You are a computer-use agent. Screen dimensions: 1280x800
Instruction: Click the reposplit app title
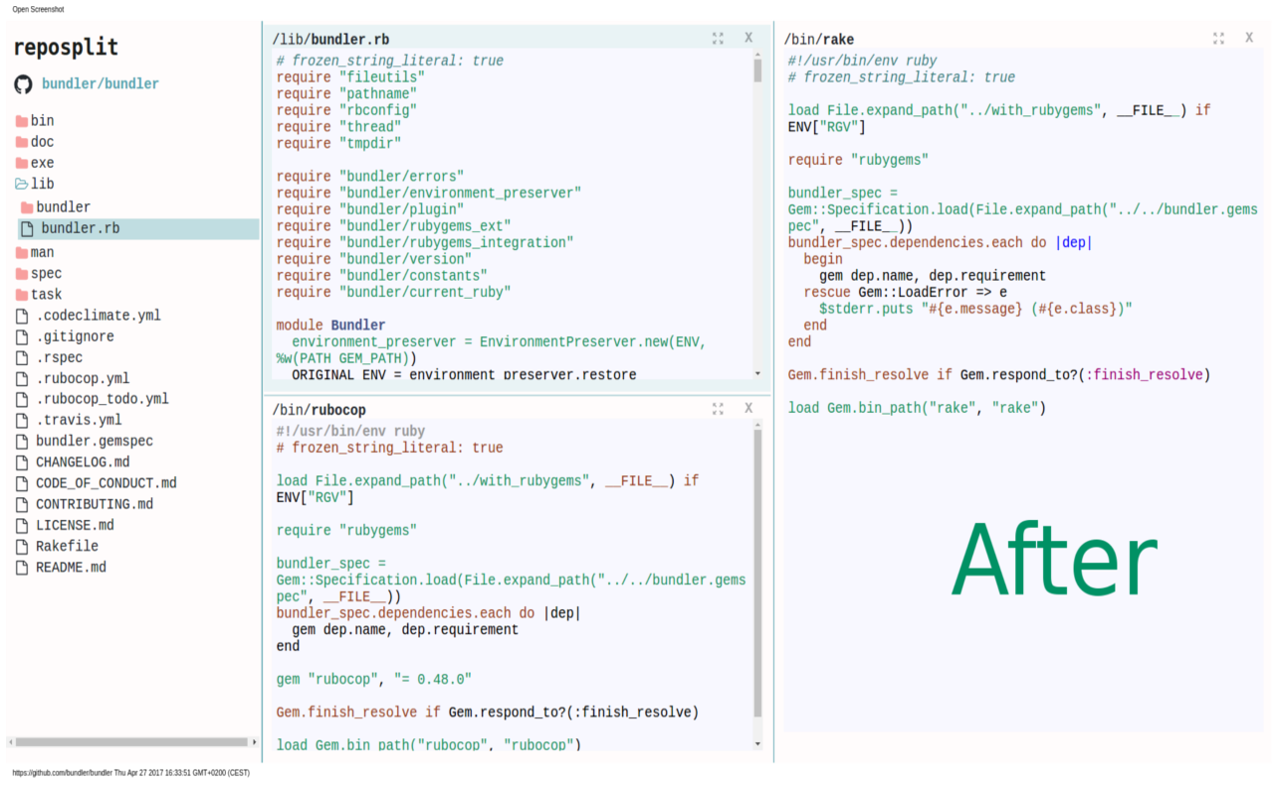[66, 47]
